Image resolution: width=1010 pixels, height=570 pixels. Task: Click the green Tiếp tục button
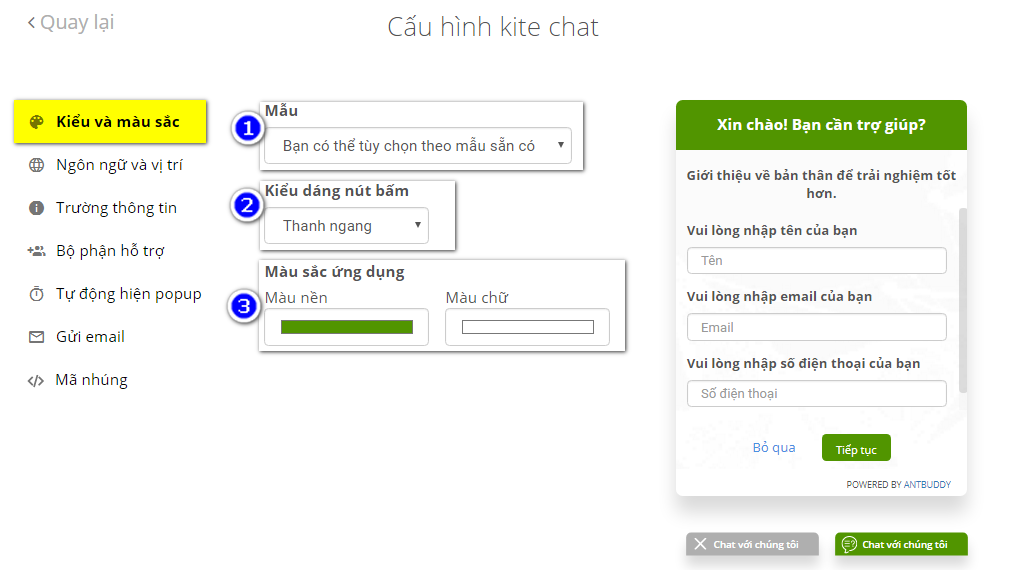click(856, 448)
